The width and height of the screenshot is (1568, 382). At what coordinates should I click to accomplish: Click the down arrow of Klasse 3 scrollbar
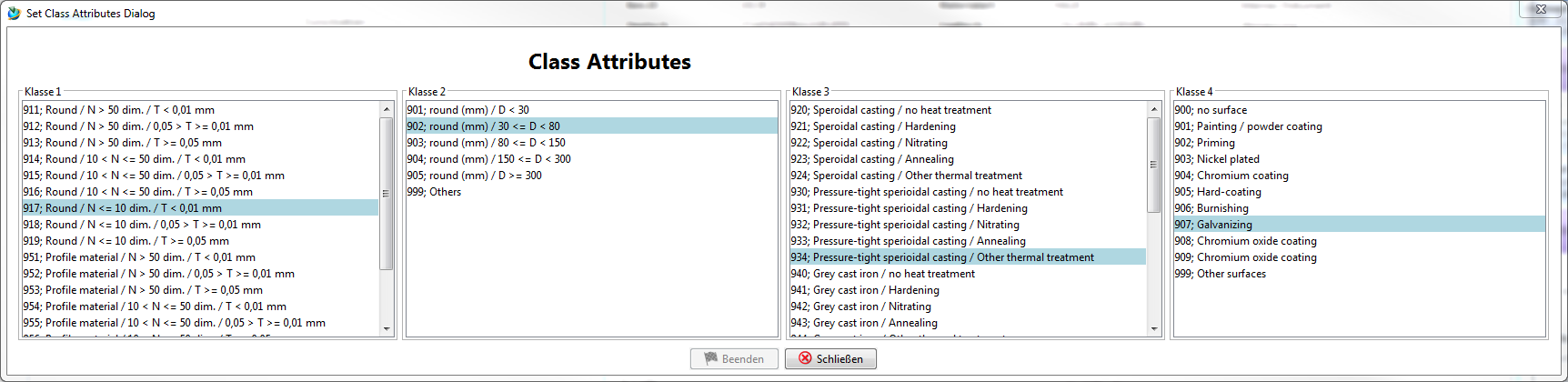1154,329
